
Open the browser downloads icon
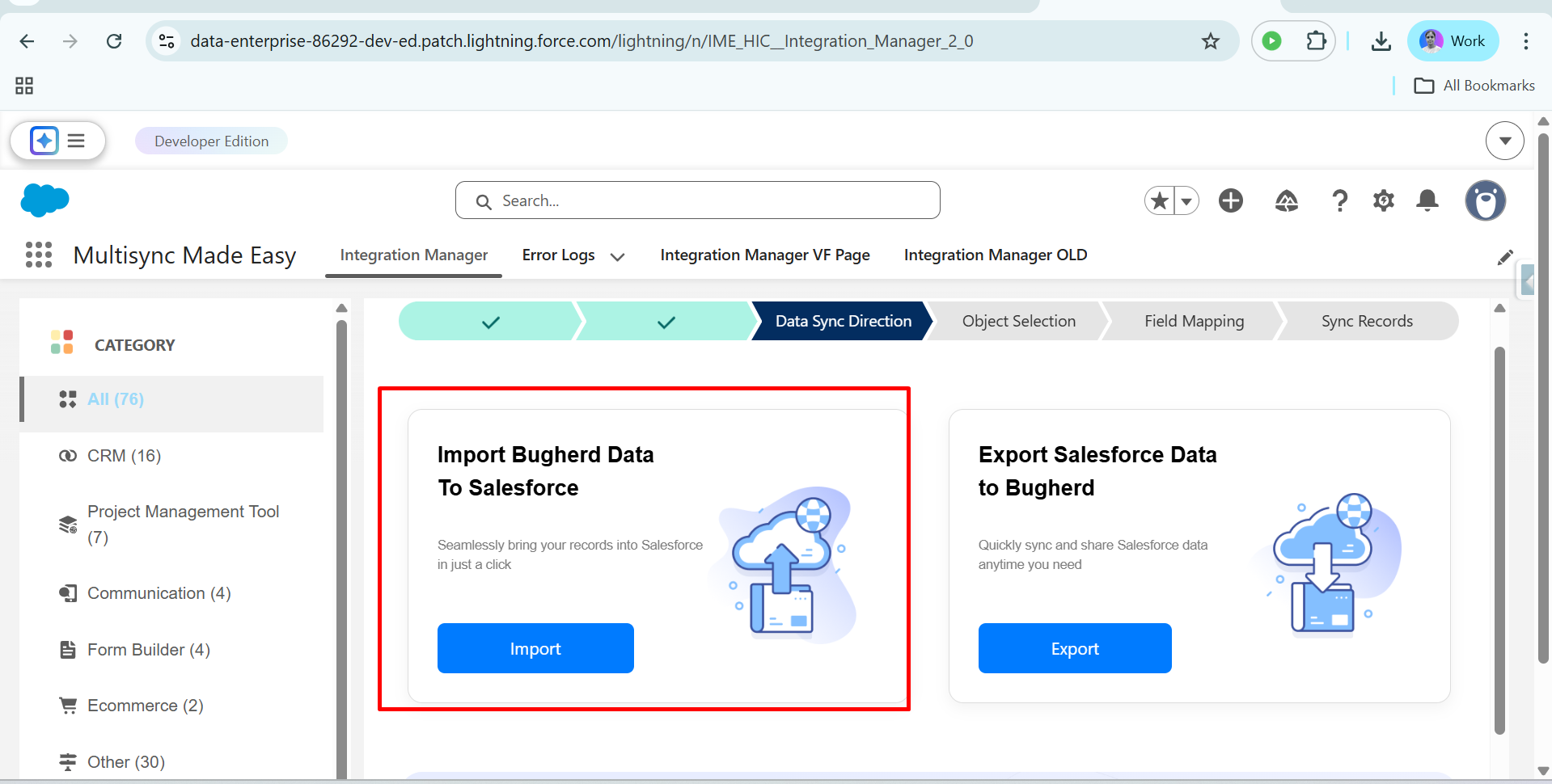[x=1381, y=41]
